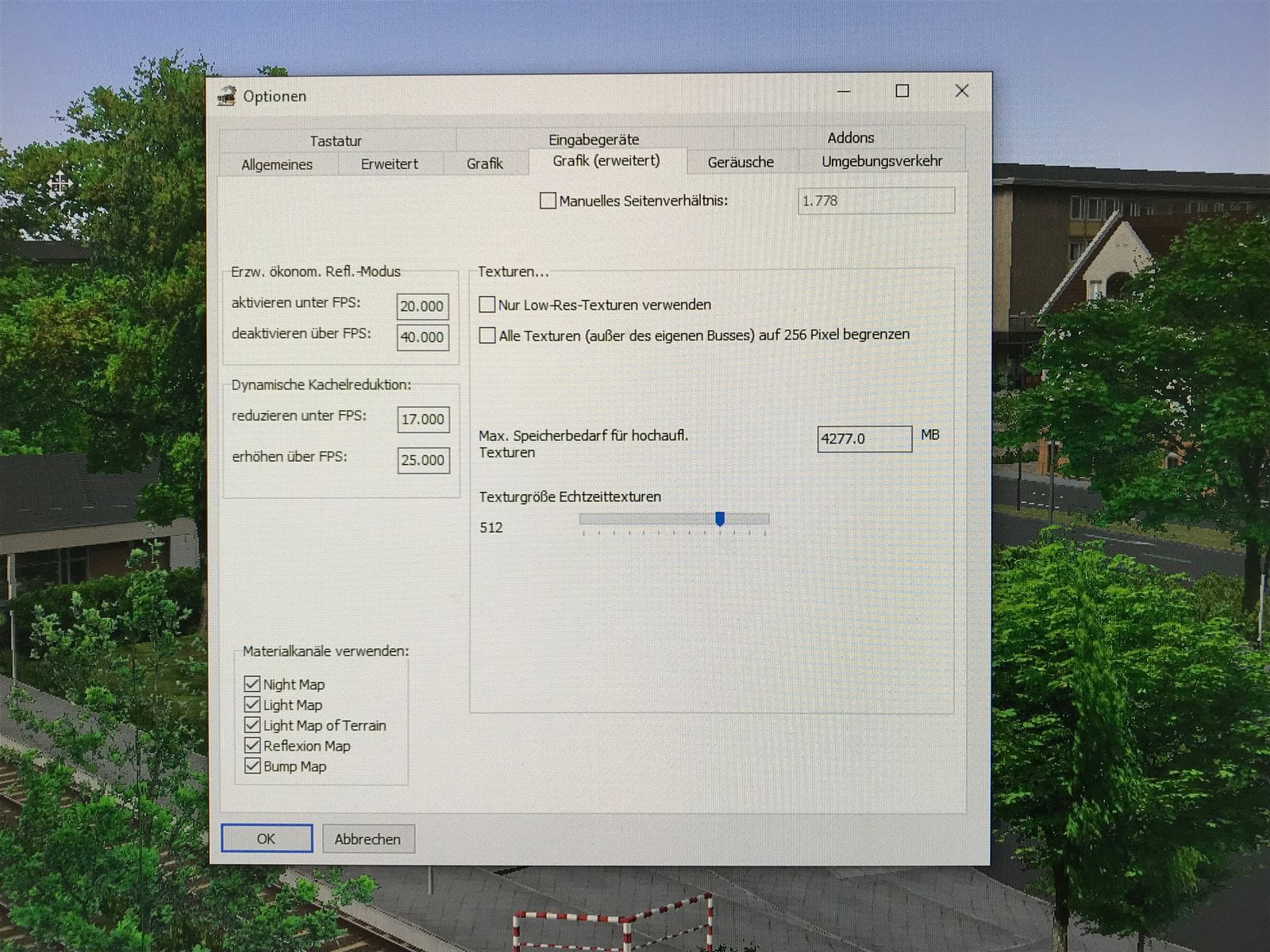Select the 'reduzieren unter FPS' input box
1270x952 pixels.
click(x=423, y=419)
